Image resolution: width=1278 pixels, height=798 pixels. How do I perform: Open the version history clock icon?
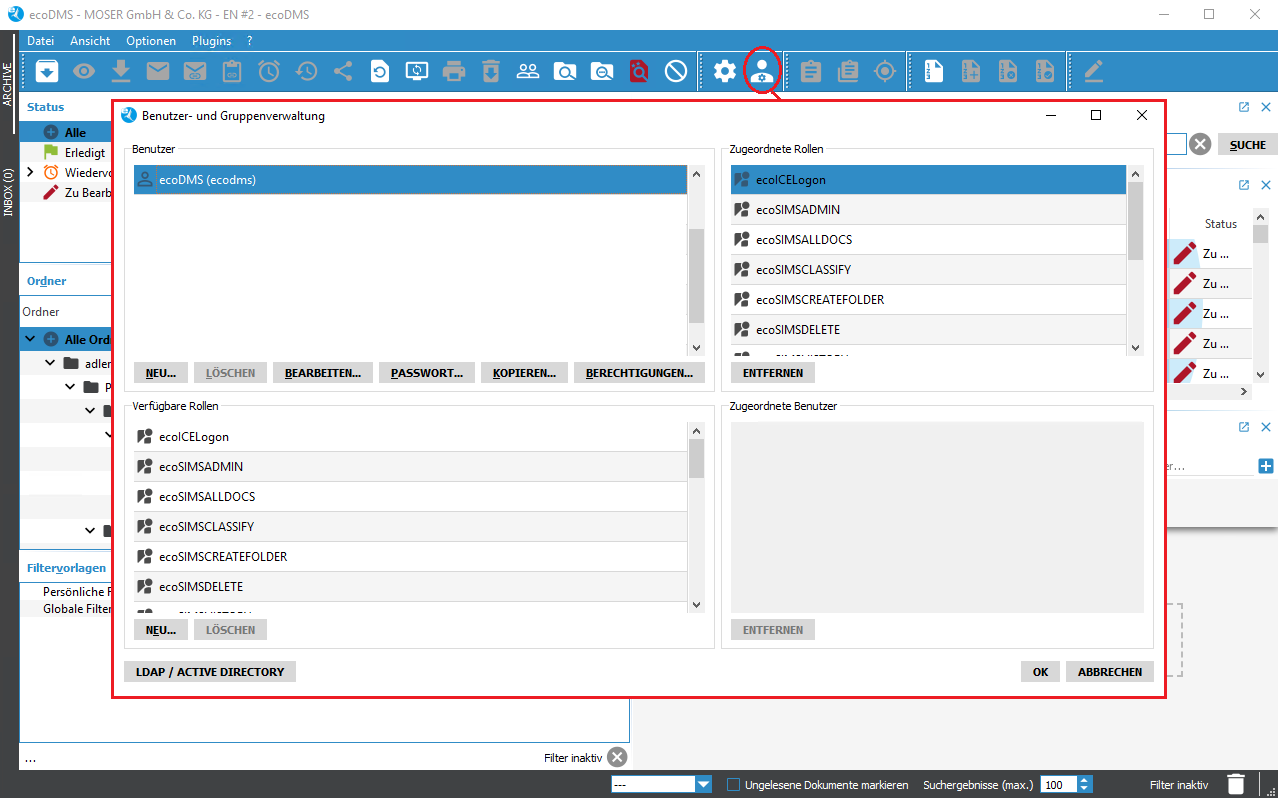(x=306, y=71)
